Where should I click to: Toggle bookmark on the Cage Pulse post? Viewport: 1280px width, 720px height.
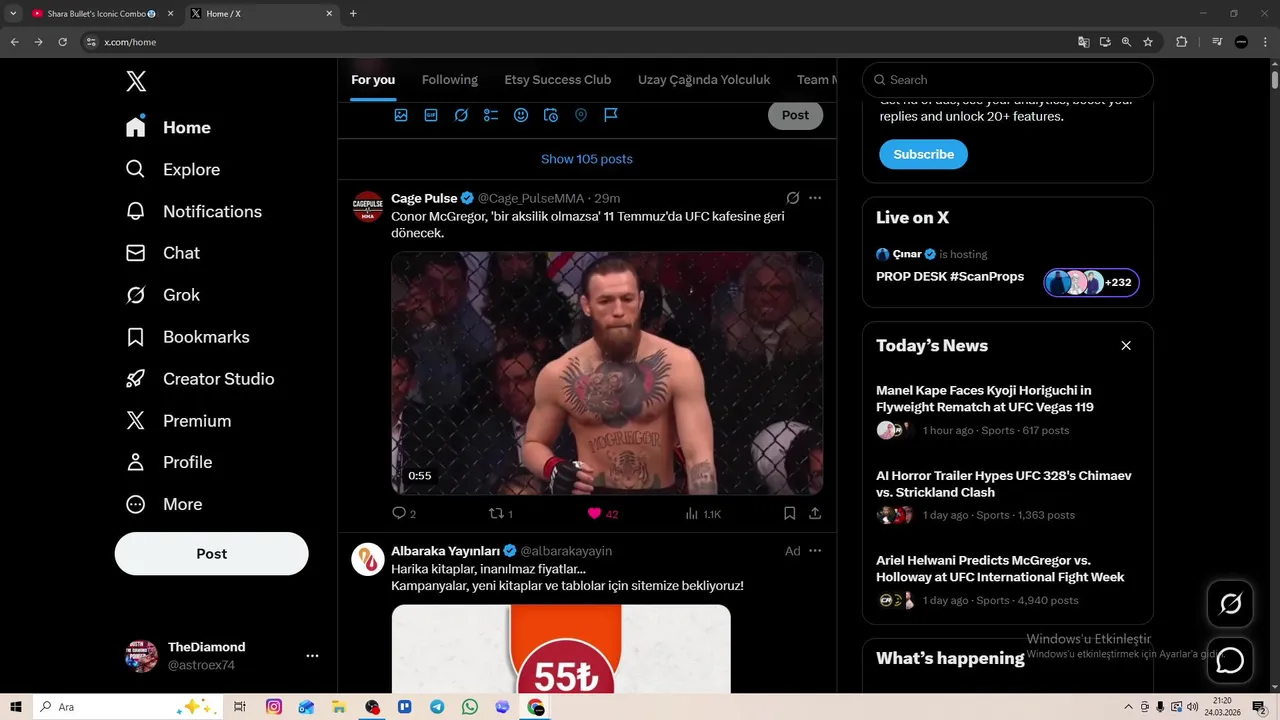789,514
